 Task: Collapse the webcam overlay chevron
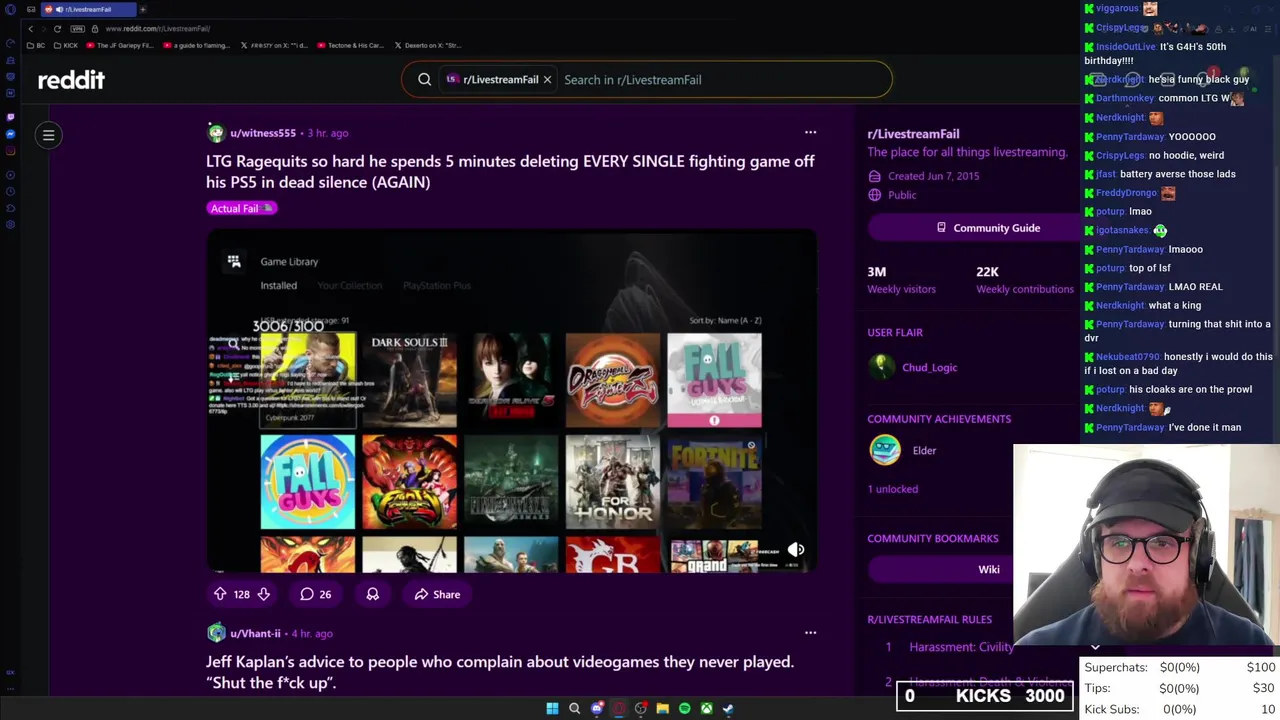tap(1095, 647)
